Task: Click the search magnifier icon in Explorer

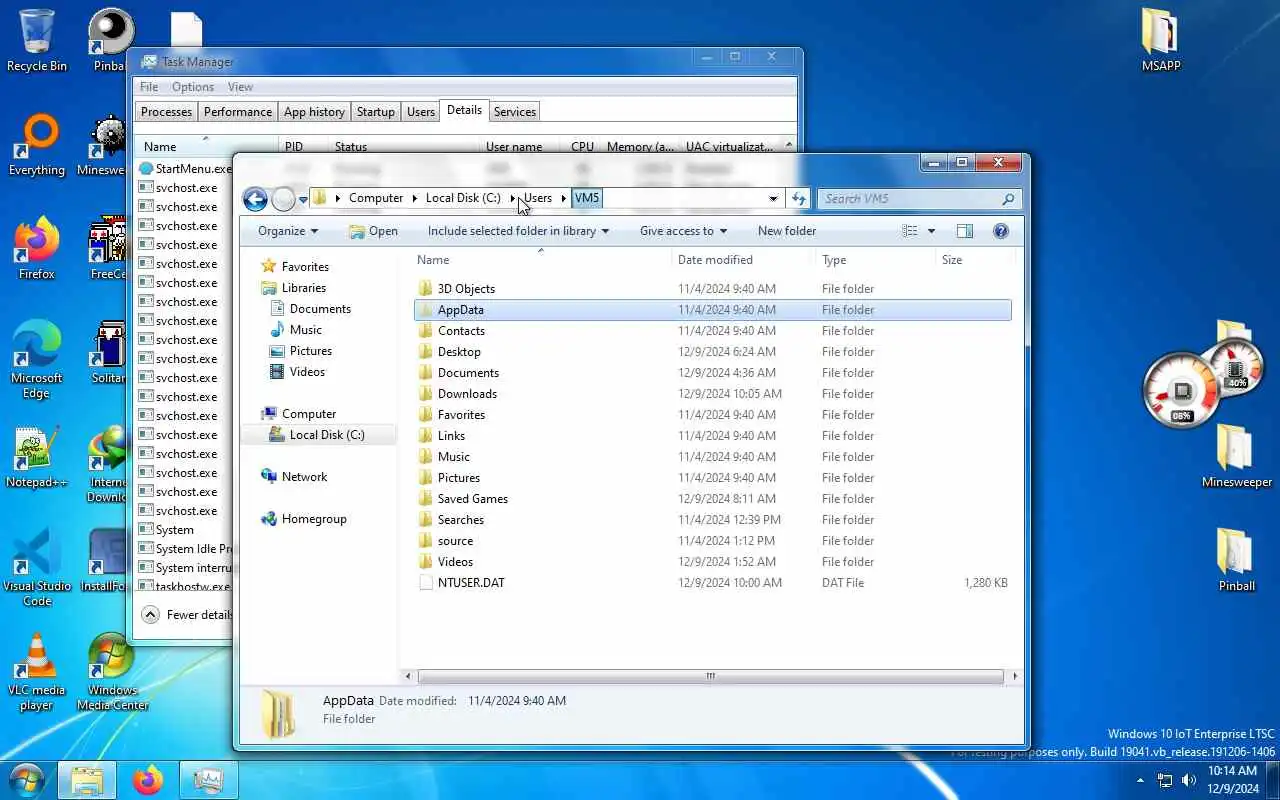Action: click(1008, 199)
